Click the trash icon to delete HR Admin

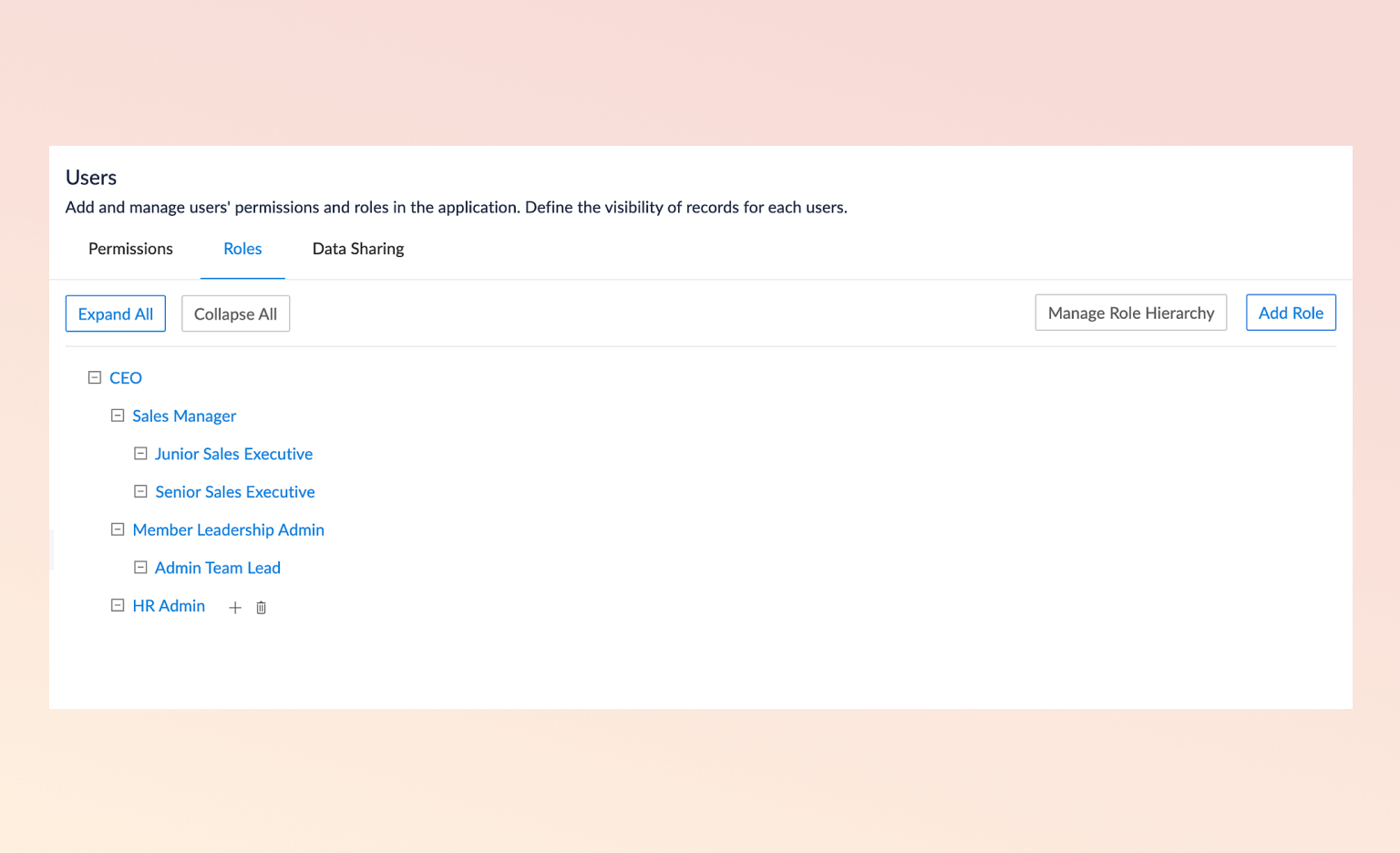[261, 607]
